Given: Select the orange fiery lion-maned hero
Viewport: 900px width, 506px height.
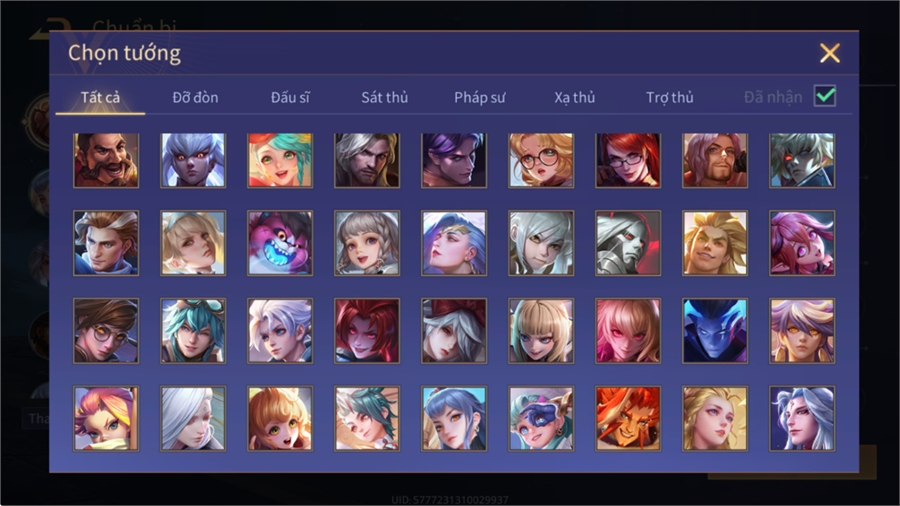Looking at the screenshot, I should 628,418.
